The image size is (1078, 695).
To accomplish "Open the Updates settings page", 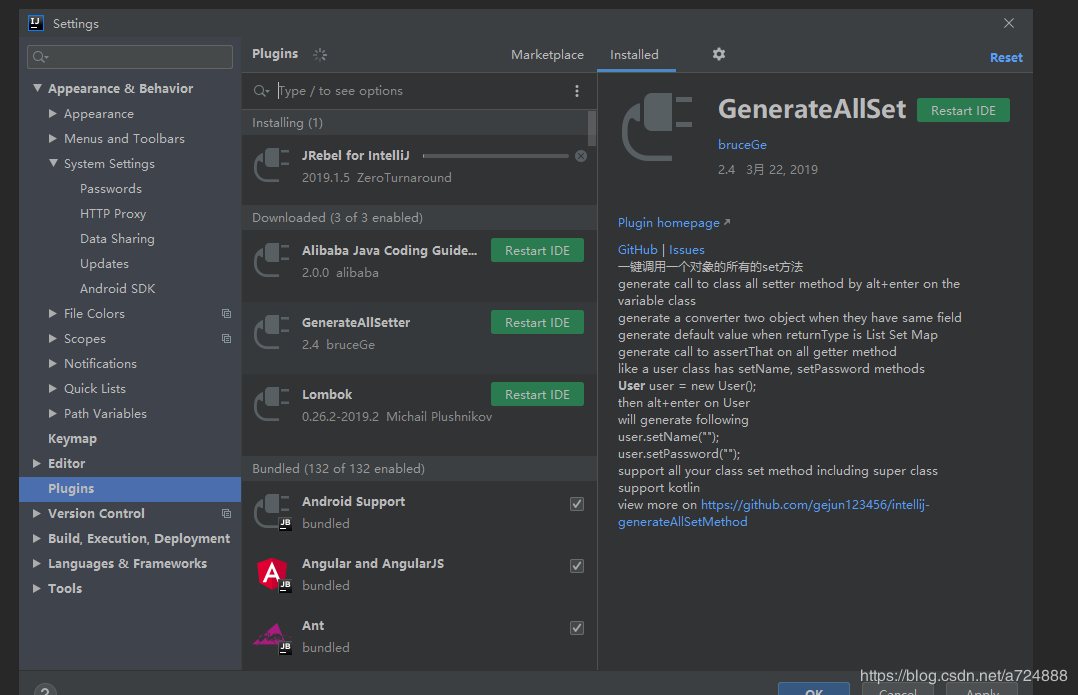I will coord(104,263).
